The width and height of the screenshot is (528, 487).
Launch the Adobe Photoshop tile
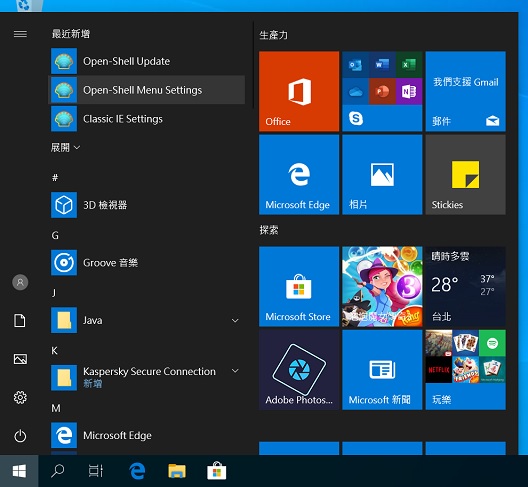[x=299, y=370]
